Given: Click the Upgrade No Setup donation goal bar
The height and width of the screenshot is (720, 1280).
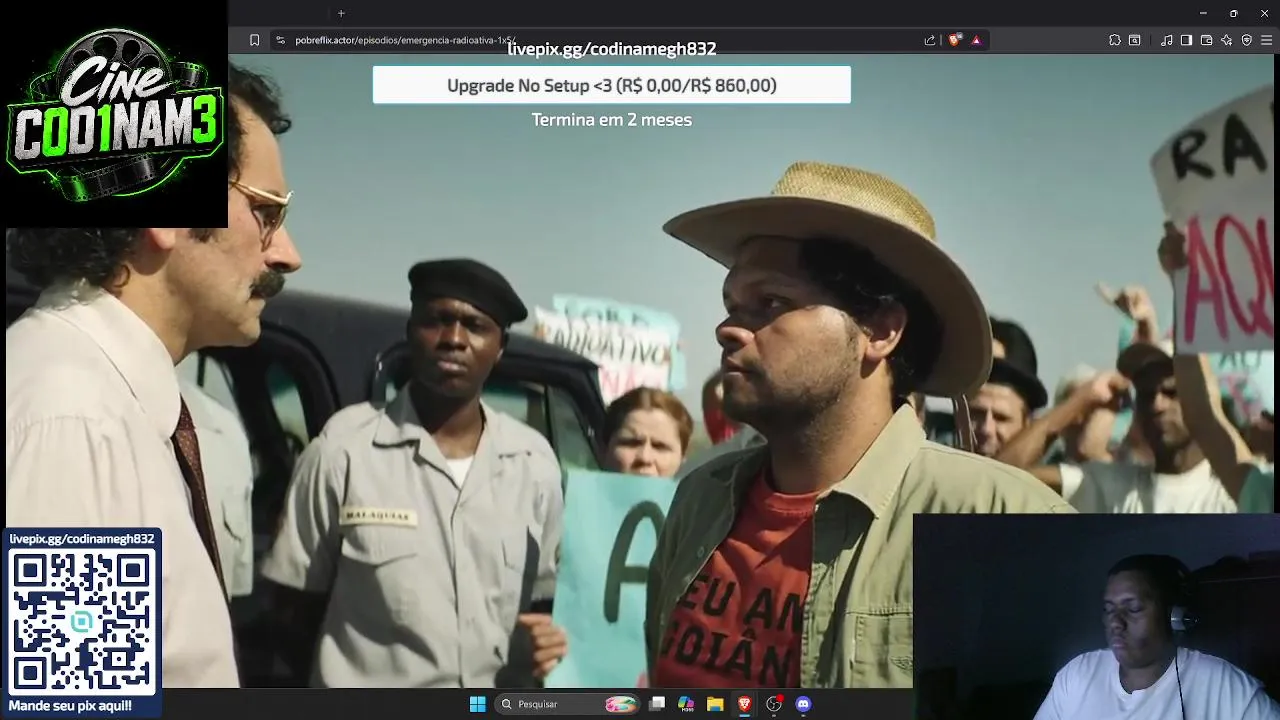Looking at the screenshot, I should pos(612,85).
